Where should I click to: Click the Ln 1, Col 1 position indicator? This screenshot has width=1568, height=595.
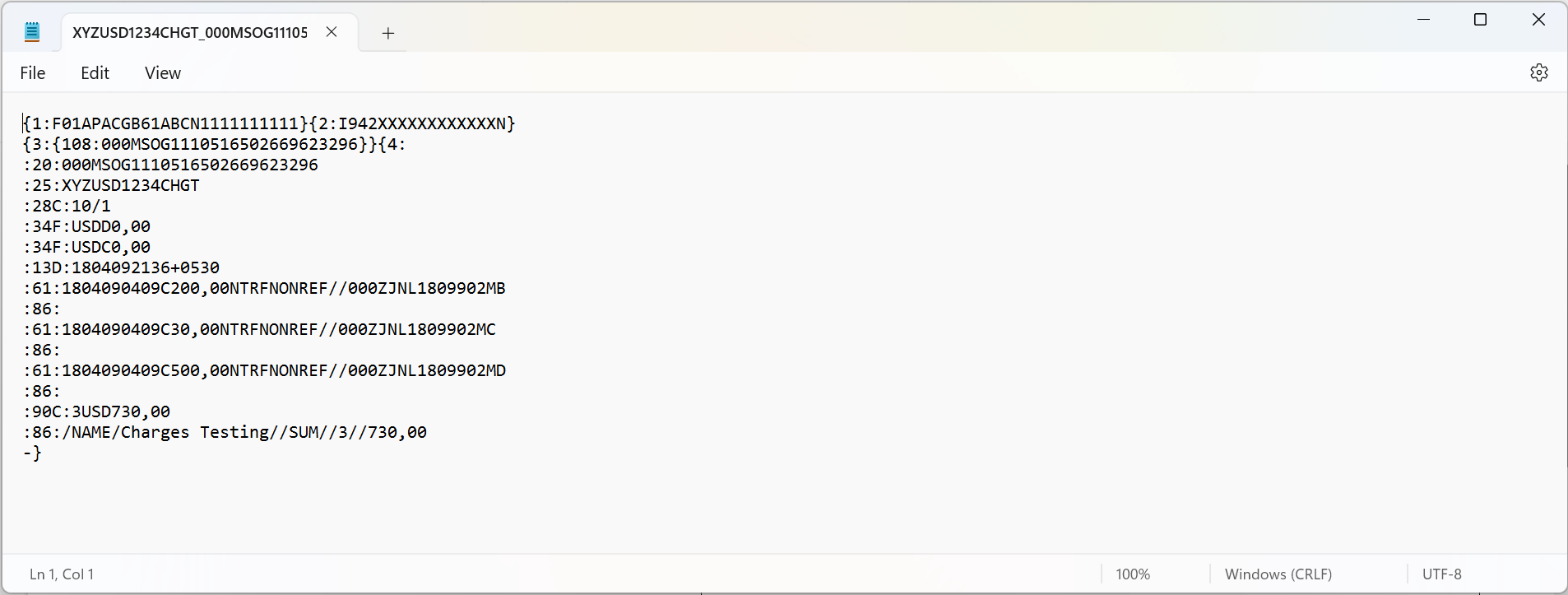61,574
